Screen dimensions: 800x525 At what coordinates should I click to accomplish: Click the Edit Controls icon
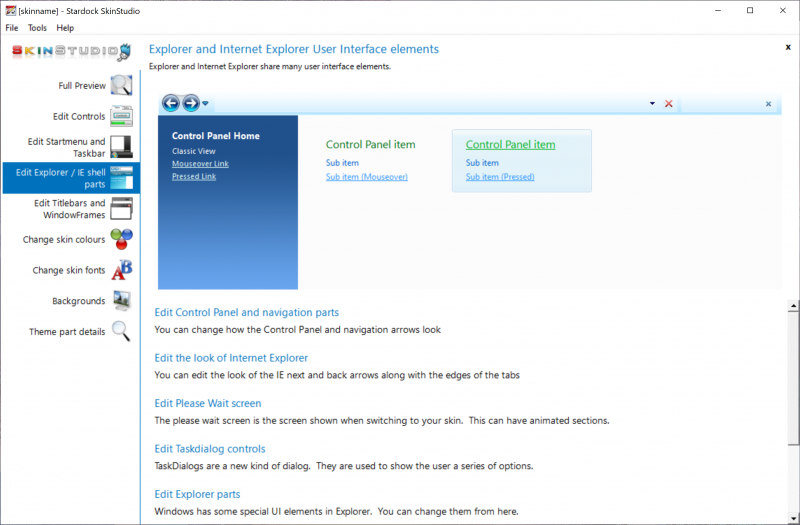[121, 116]
